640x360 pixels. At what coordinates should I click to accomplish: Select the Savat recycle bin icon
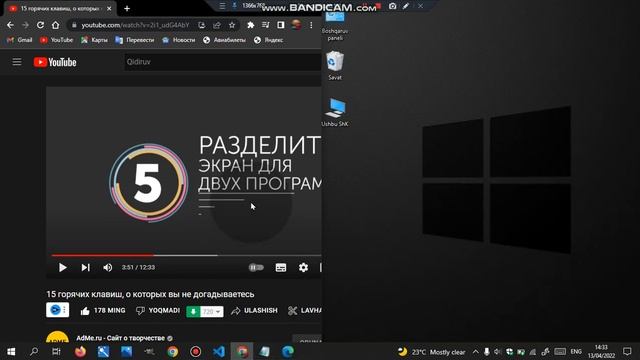pos(335,66)
